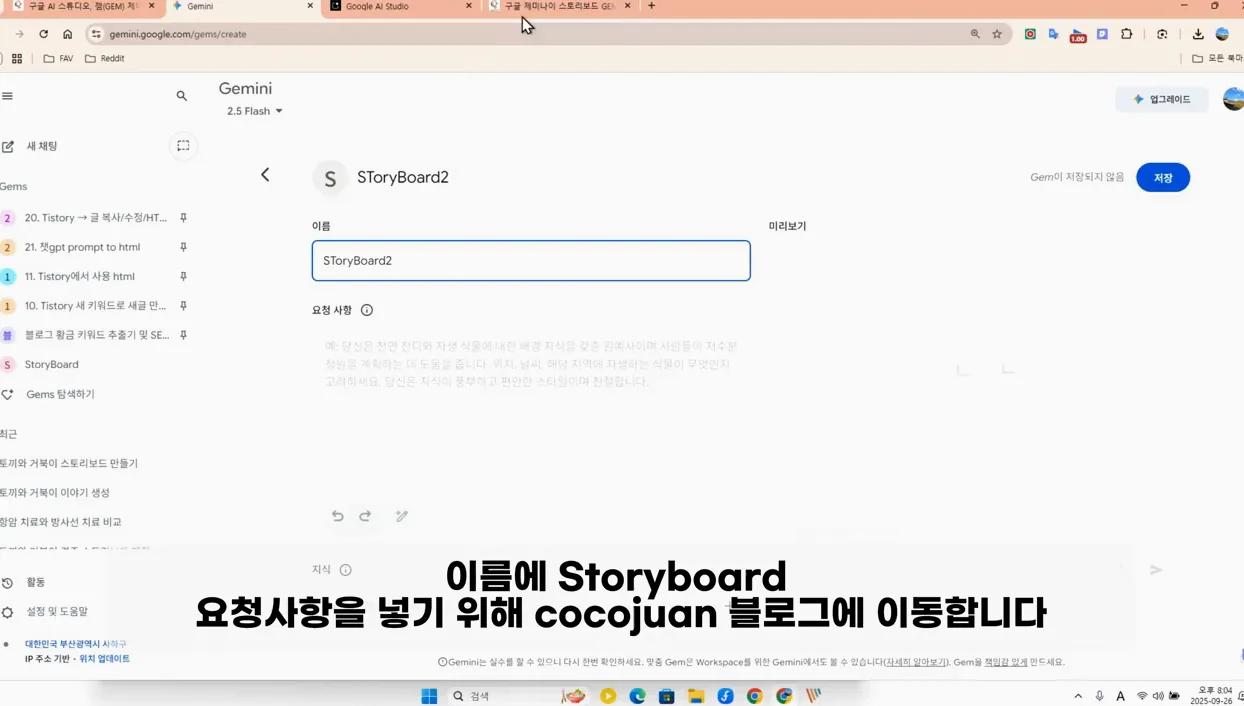Viewport: 1244px width, 706px height.
Task: Click the 이름 name input field
Action: pos(531,260)
